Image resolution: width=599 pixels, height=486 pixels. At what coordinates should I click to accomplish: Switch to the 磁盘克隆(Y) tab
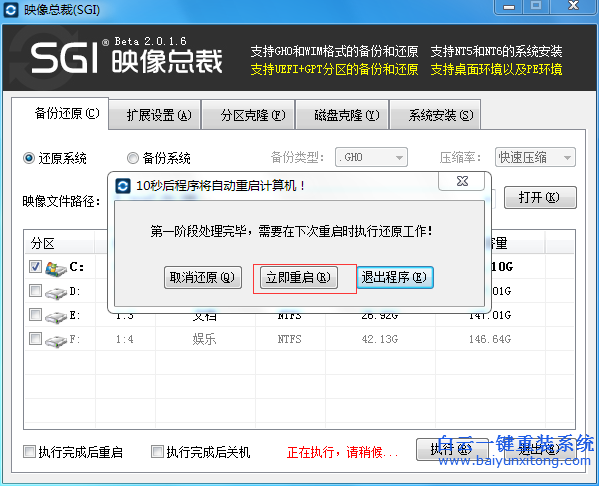342,115
